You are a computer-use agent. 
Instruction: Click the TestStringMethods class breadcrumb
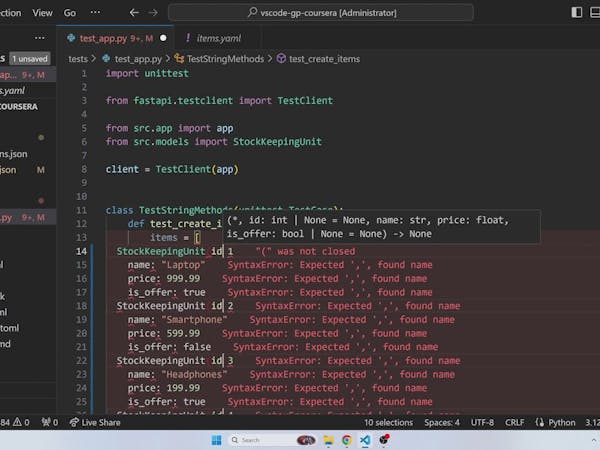(225, 59)
